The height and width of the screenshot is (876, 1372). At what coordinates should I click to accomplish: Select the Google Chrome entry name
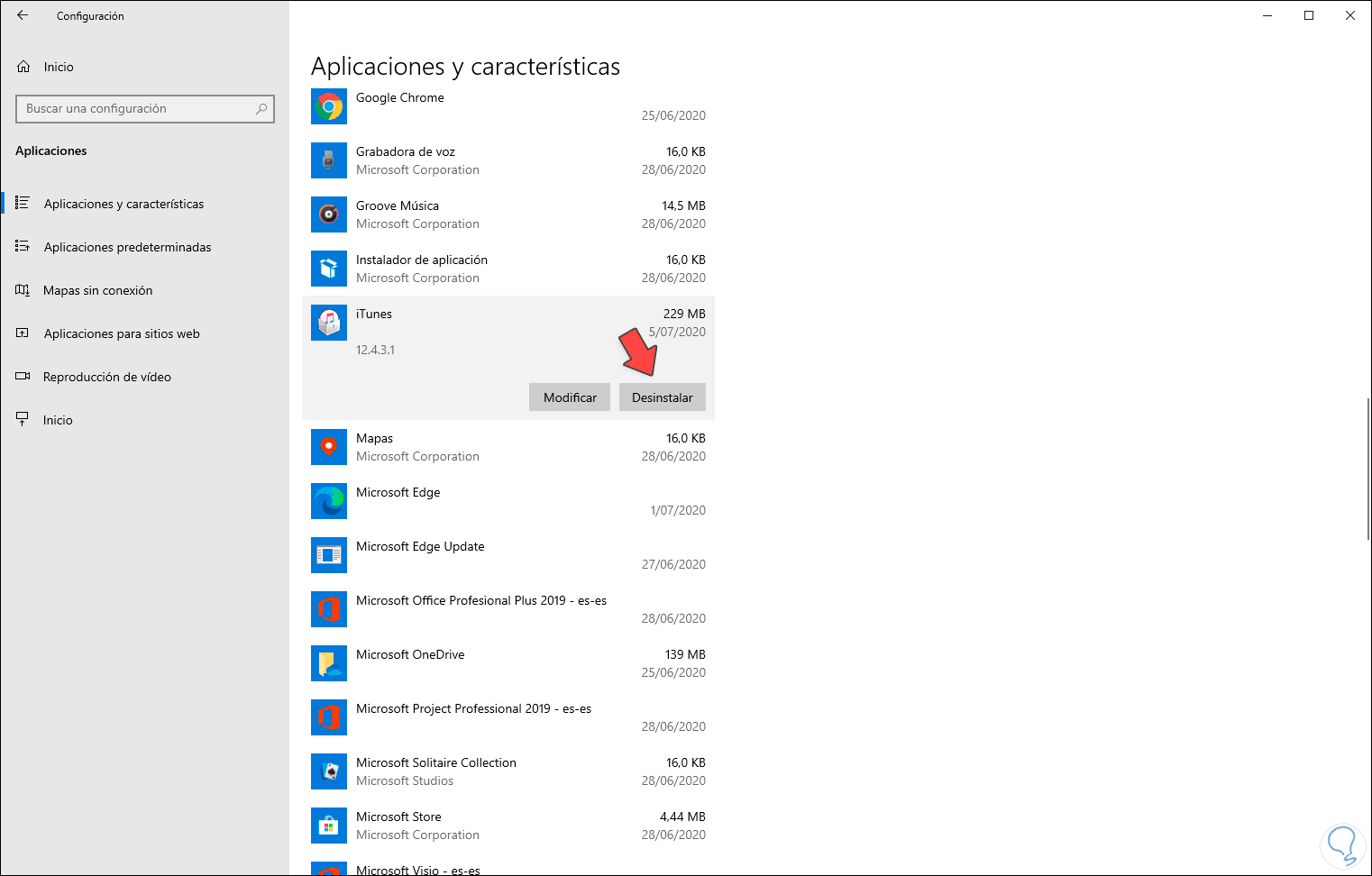pyautogui.click(x=400, y=97)
